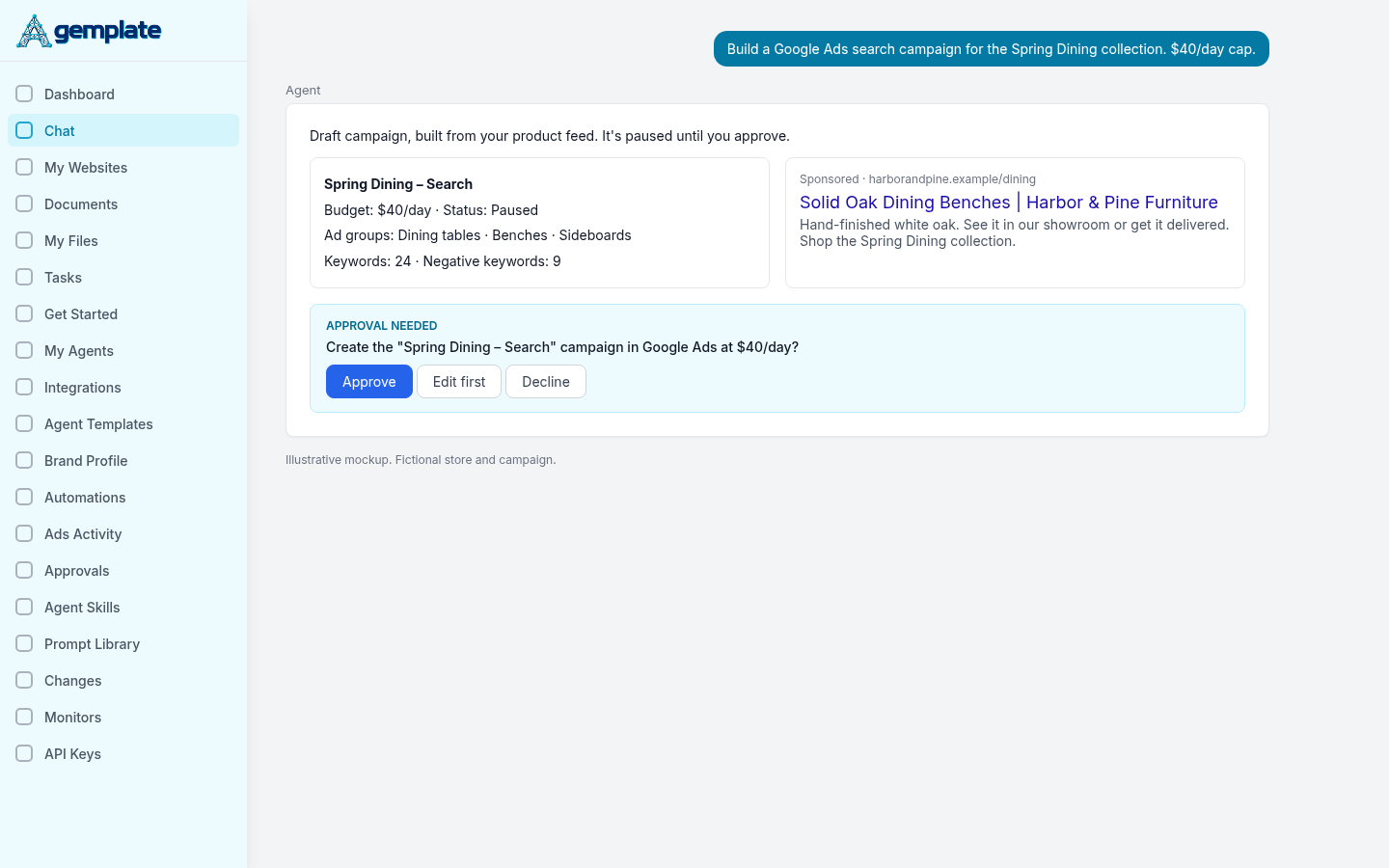
Task: Click the gemplate logo icon
Action: (x=34, y=31)
